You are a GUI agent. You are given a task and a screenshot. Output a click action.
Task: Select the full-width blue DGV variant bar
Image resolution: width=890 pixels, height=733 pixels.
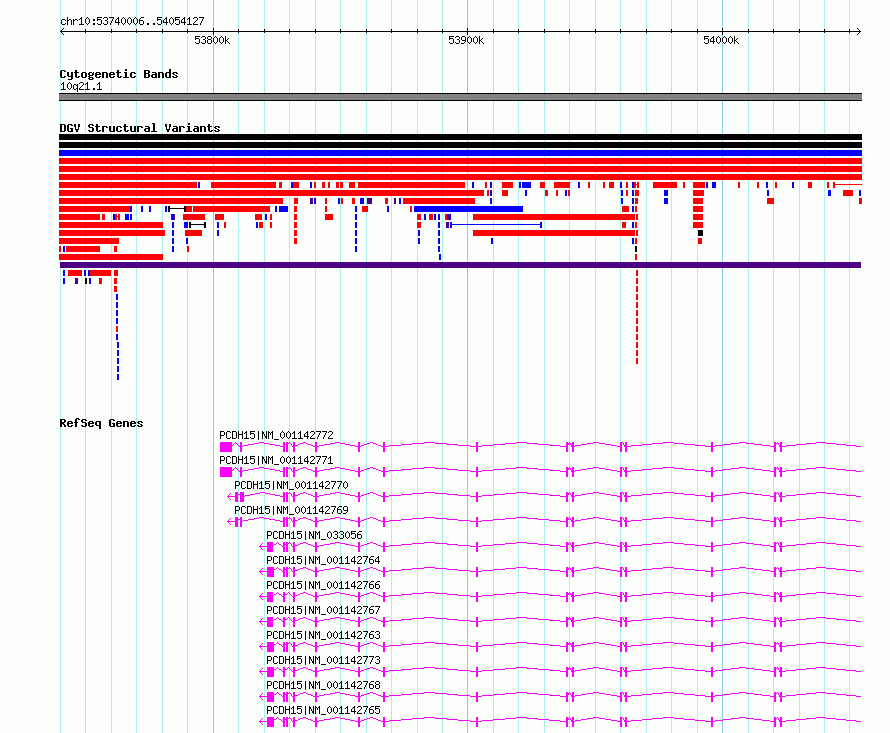[x=460, y=153]
